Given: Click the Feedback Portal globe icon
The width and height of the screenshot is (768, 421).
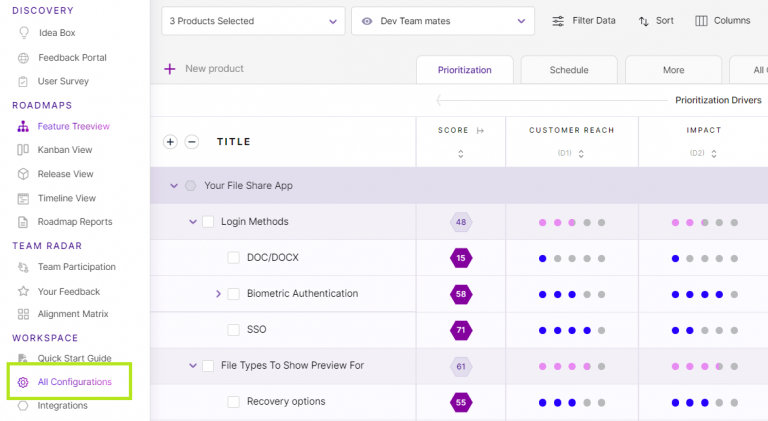Looking at the screenshot, I should point(23,58).
